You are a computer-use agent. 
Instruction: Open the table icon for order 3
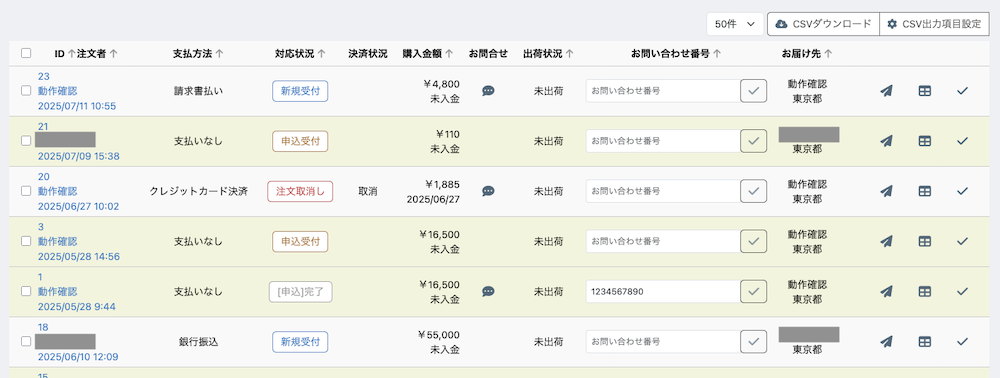(924, 241)
